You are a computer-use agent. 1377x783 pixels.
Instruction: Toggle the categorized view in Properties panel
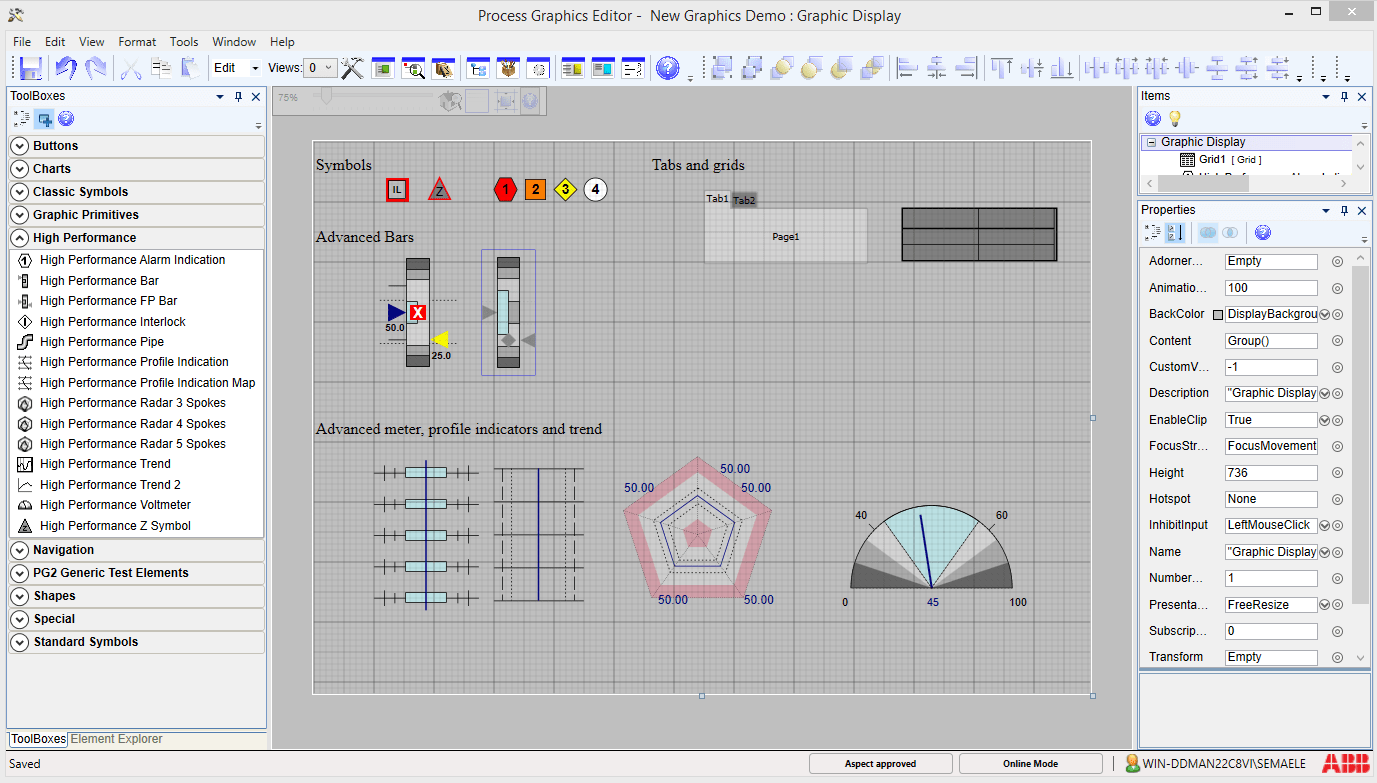point(1152,232)
